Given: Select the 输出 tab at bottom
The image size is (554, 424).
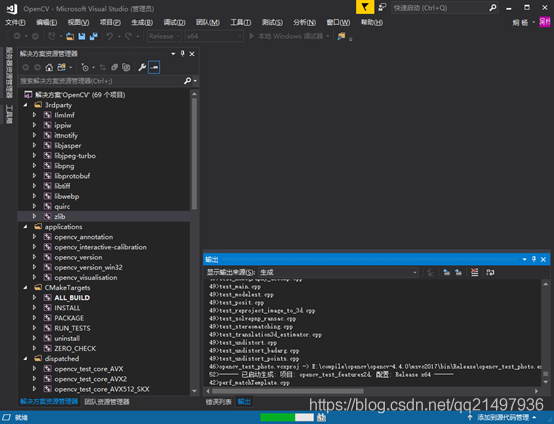Looking at the screenshot, I should point(244,402).
